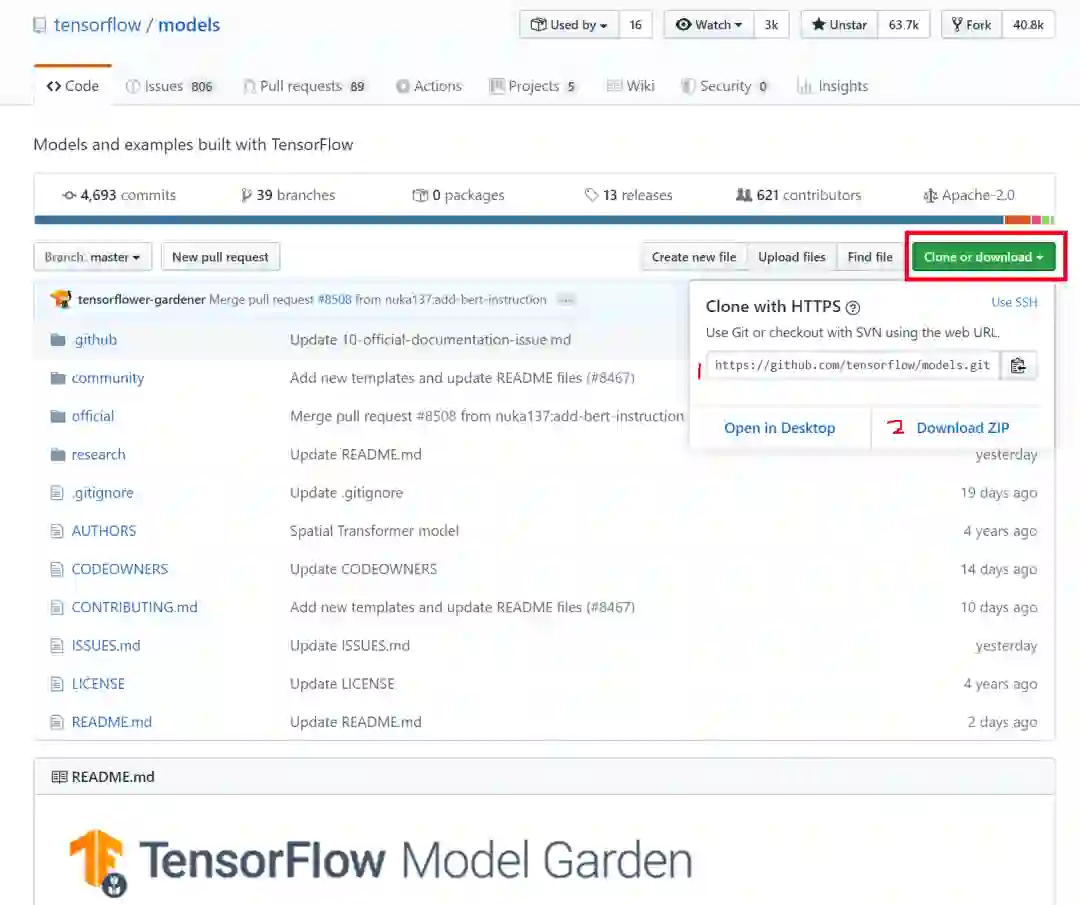The width and height of the screenshot is (1080, 905).
Task: View 0 packages
Action: (x=458, y=195)
